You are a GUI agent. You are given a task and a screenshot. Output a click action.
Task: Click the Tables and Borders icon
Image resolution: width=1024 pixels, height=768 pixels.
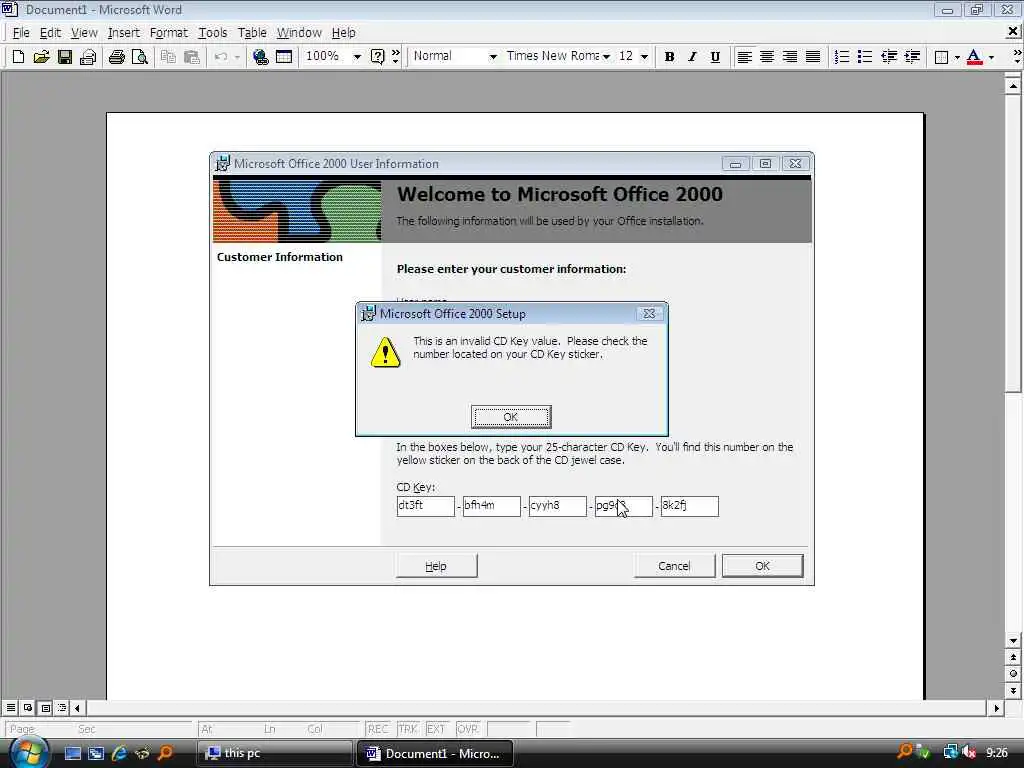point(284,57)
